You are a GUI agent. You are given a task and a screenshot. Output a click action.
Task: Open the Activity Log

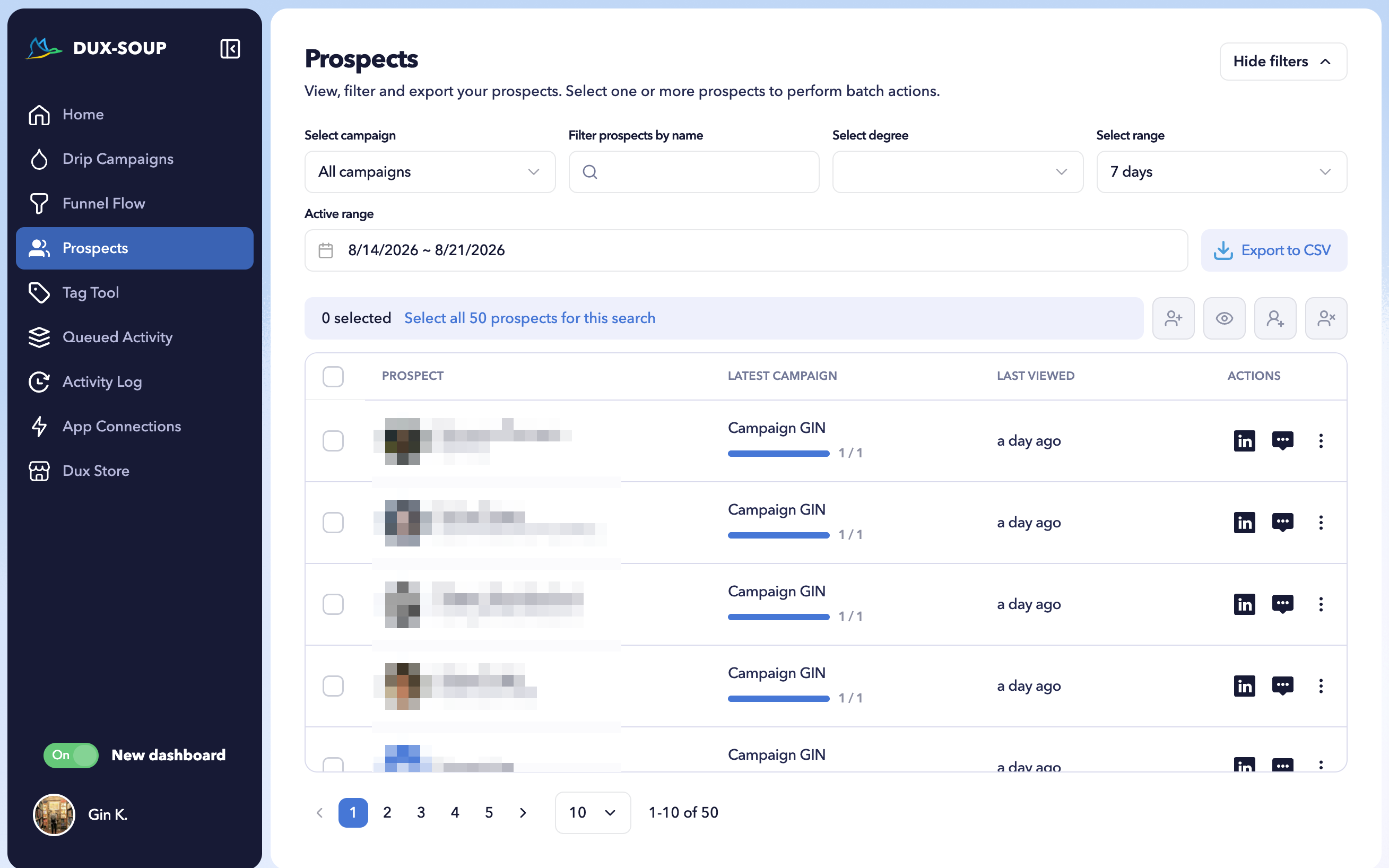(x=134, y=382)
